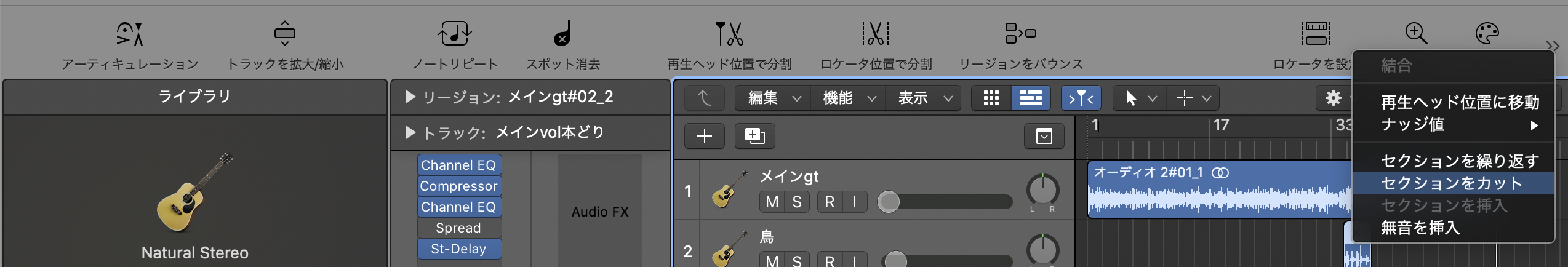The image size is (1568, 267).
Task: Mute the メインgt track
Action: [772, 202]
